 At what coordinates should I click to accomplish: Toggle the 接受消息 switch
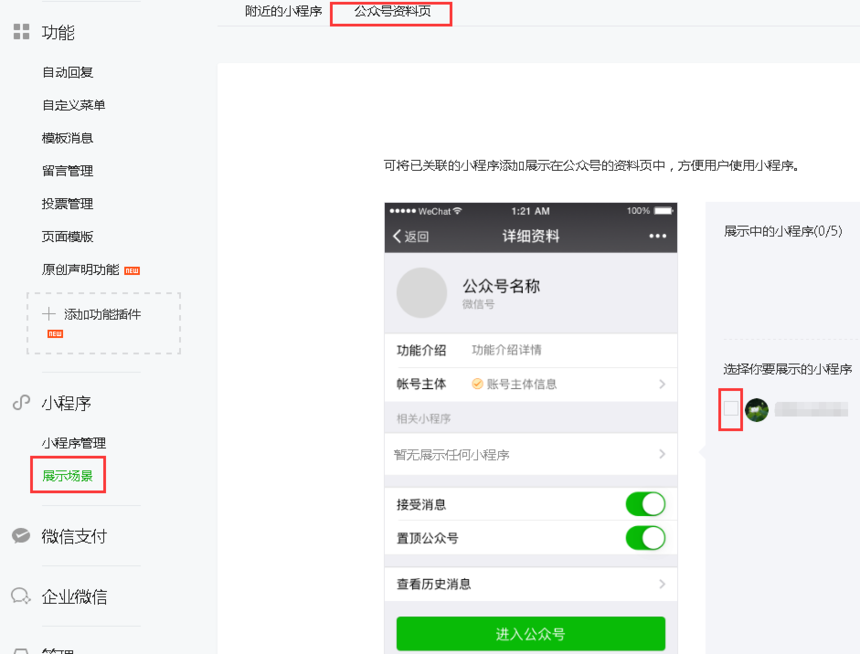point(646,504)
